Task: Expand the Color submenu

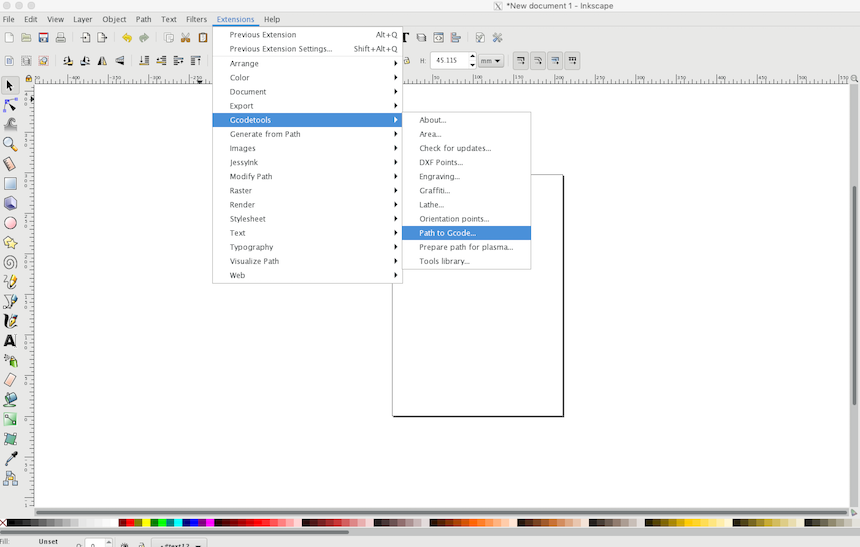Action: 307,78
